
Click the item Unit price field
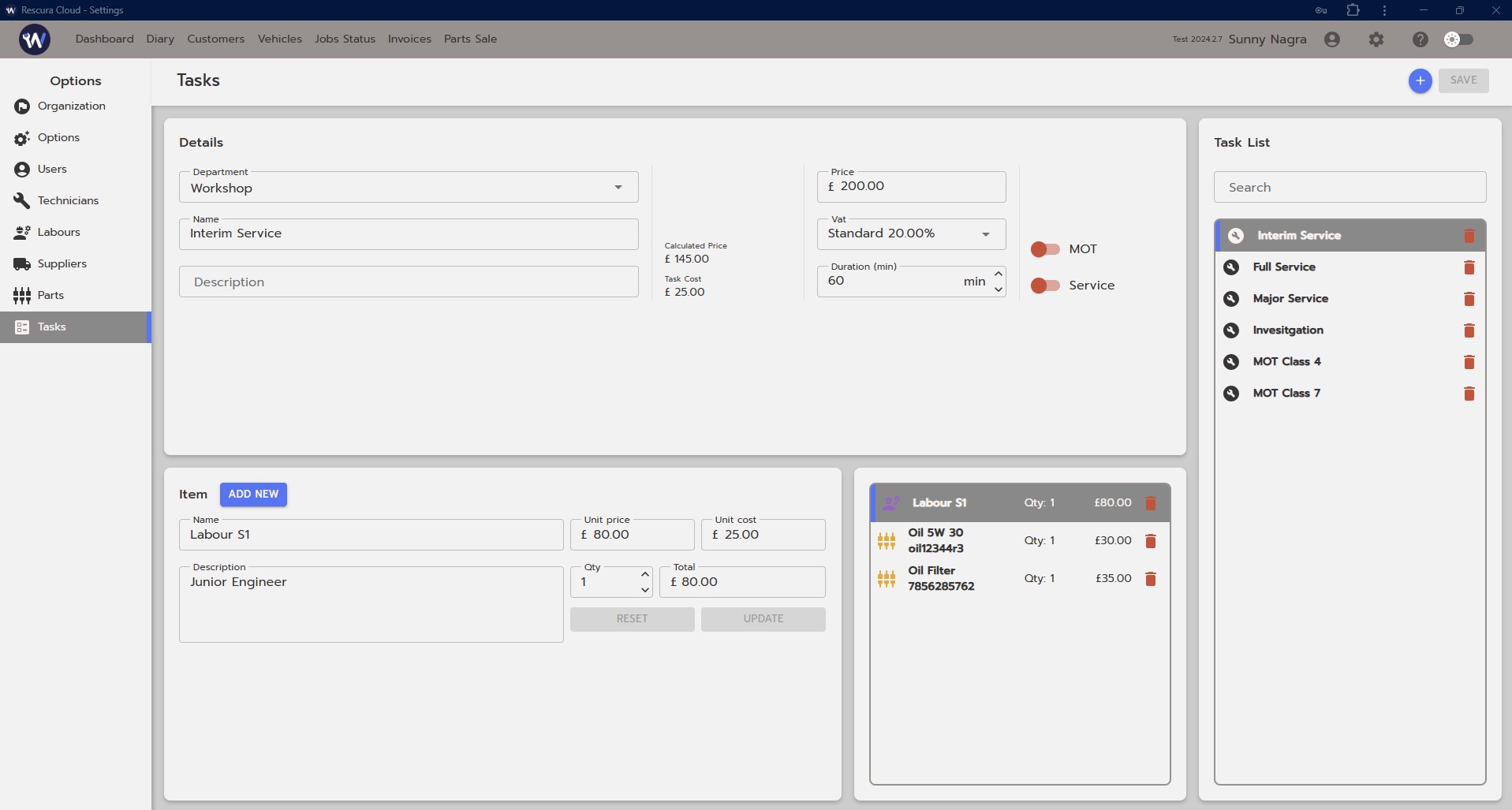633,535
